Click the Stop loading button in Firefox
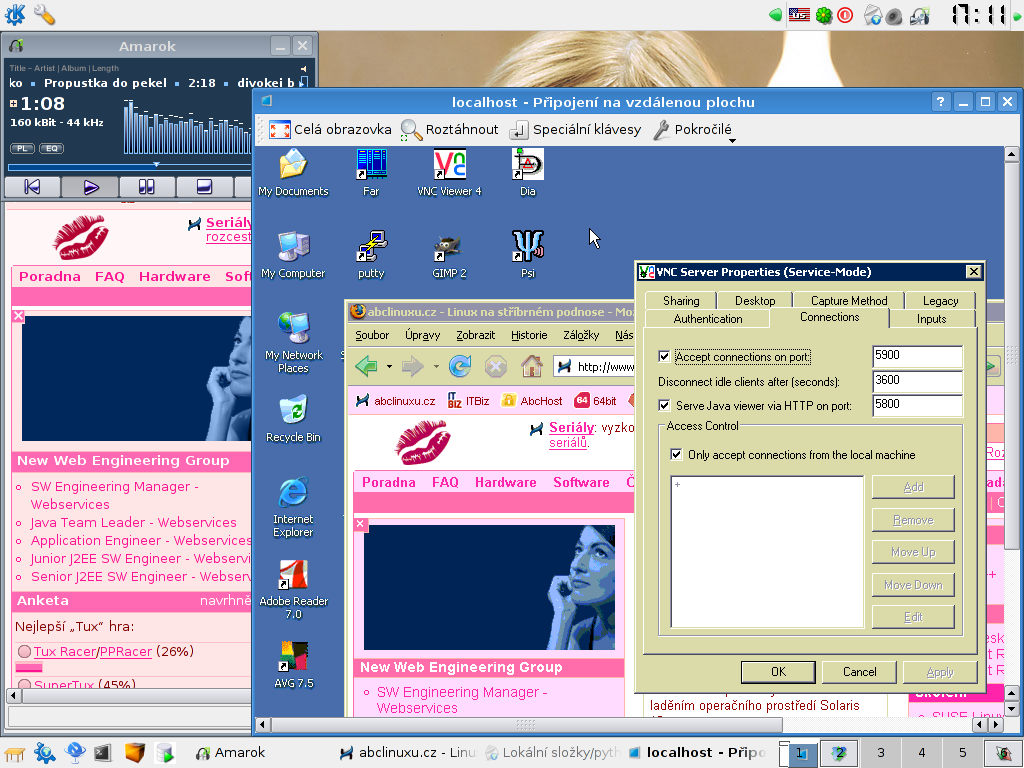The image size is (1024, 768). pyautogui.click(x=496, y=366)
